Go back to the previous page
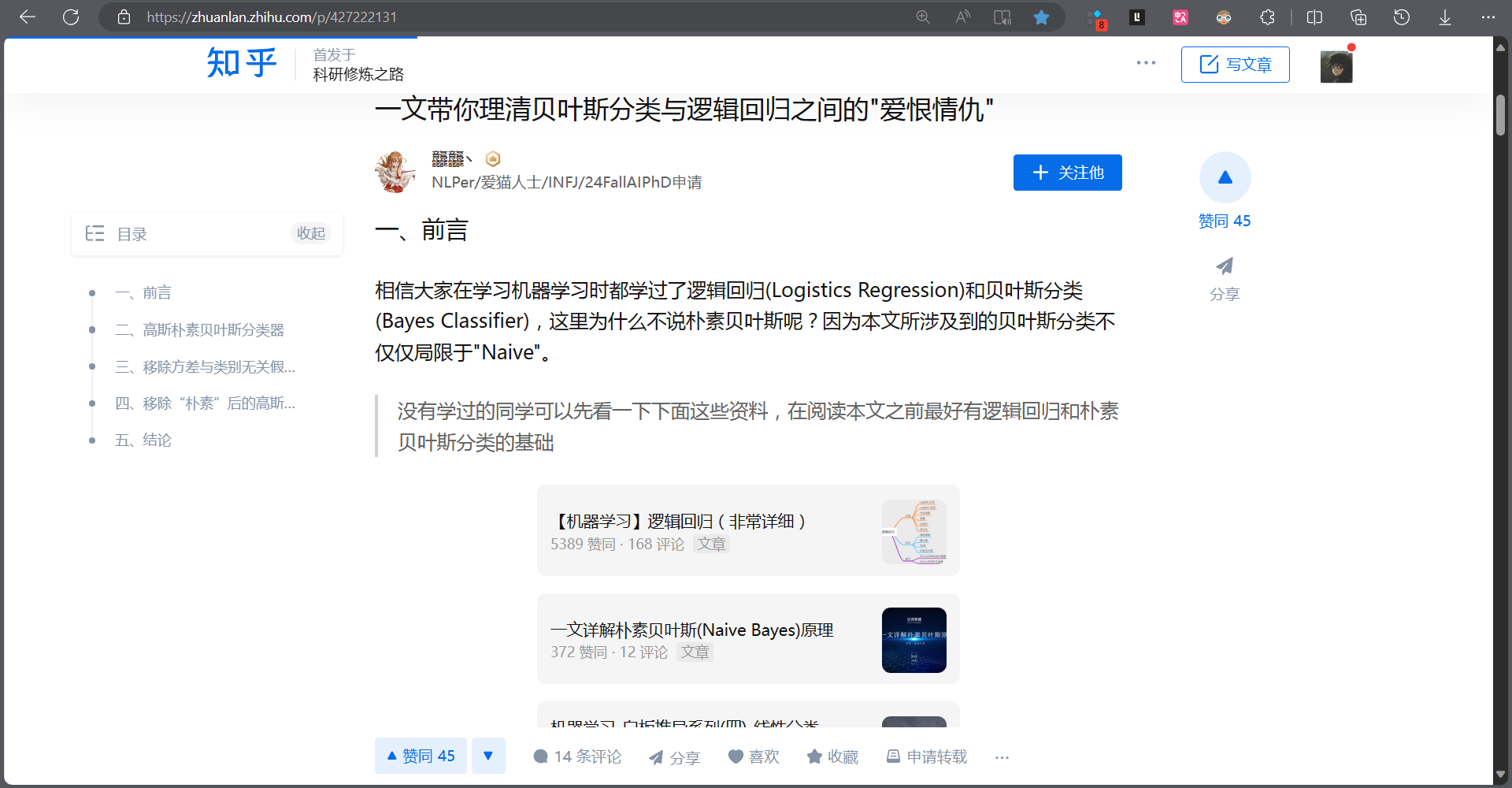This screenshot has height=788, width=1512. [x=28, y=17]
